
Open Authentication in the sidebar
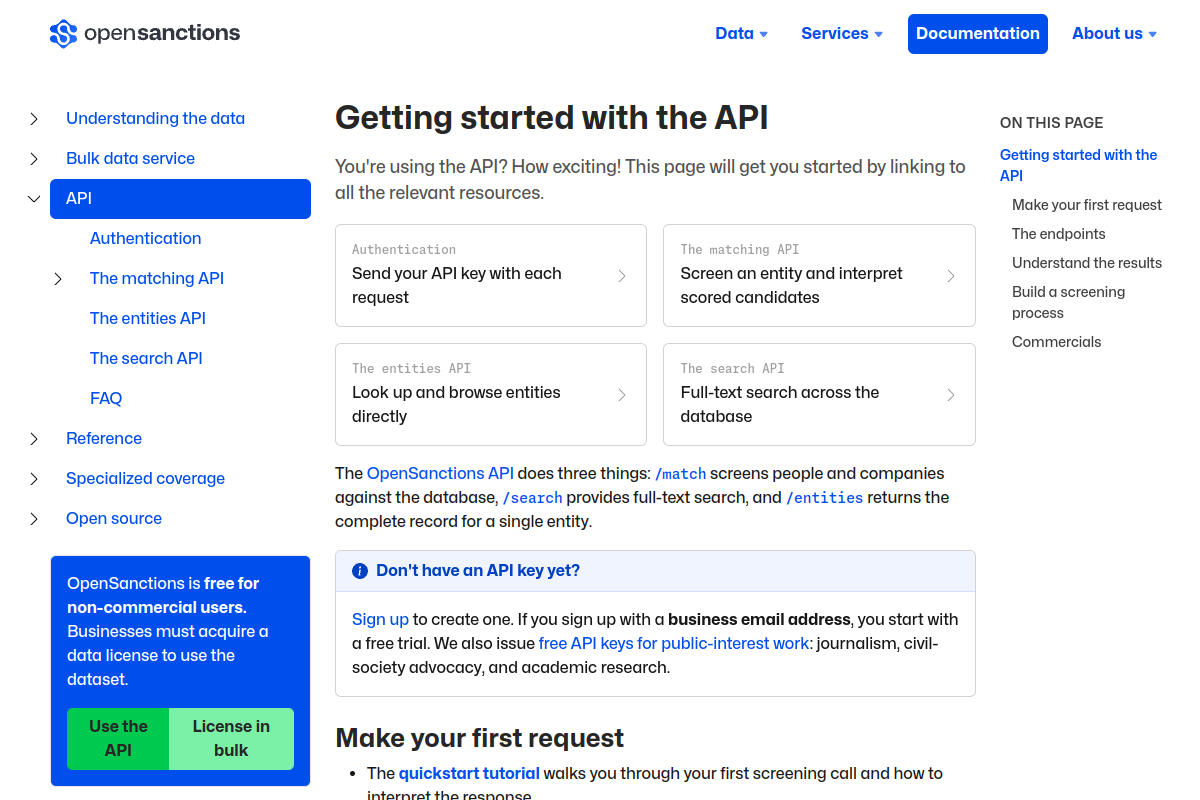(x=146, y=239)
